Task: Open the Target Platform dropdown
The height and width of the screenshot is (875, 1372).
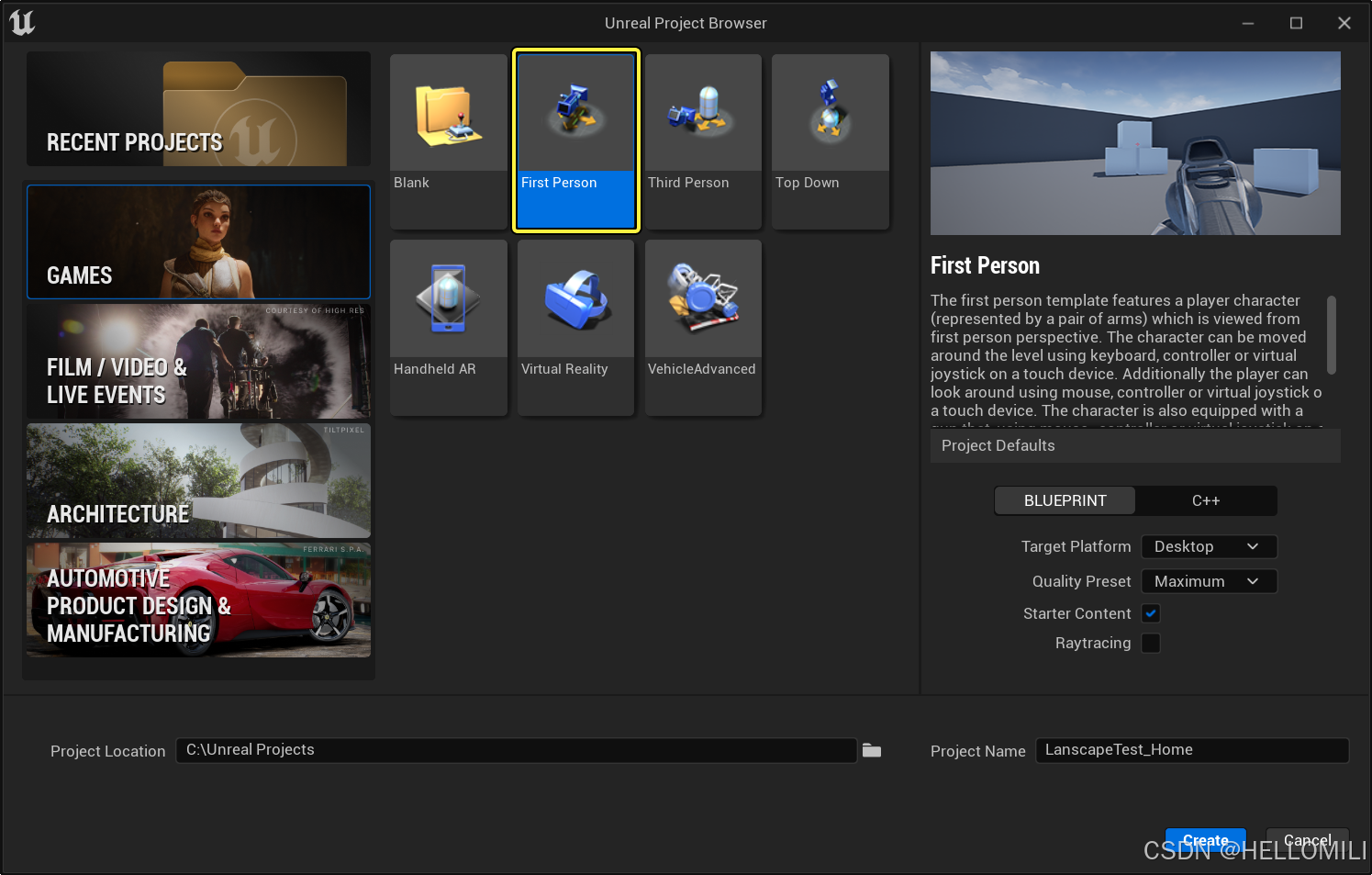Action: (1209, 546)
